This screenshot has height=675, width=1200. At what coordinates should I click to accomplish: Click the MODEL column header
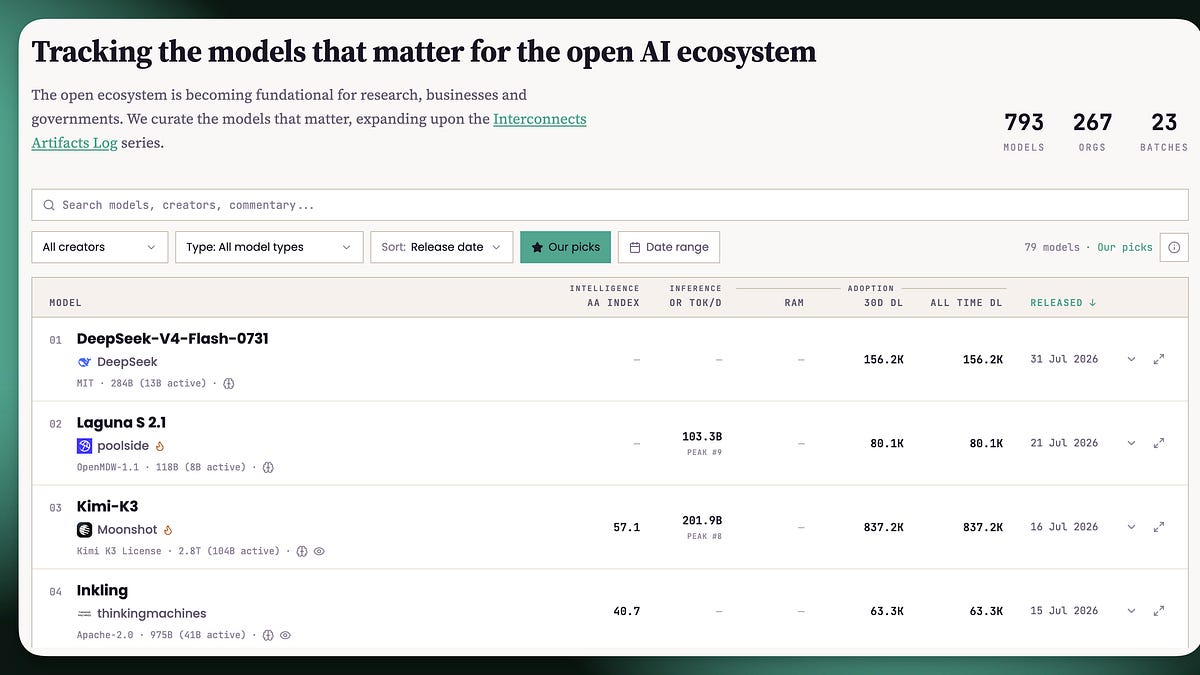[65, 303]
